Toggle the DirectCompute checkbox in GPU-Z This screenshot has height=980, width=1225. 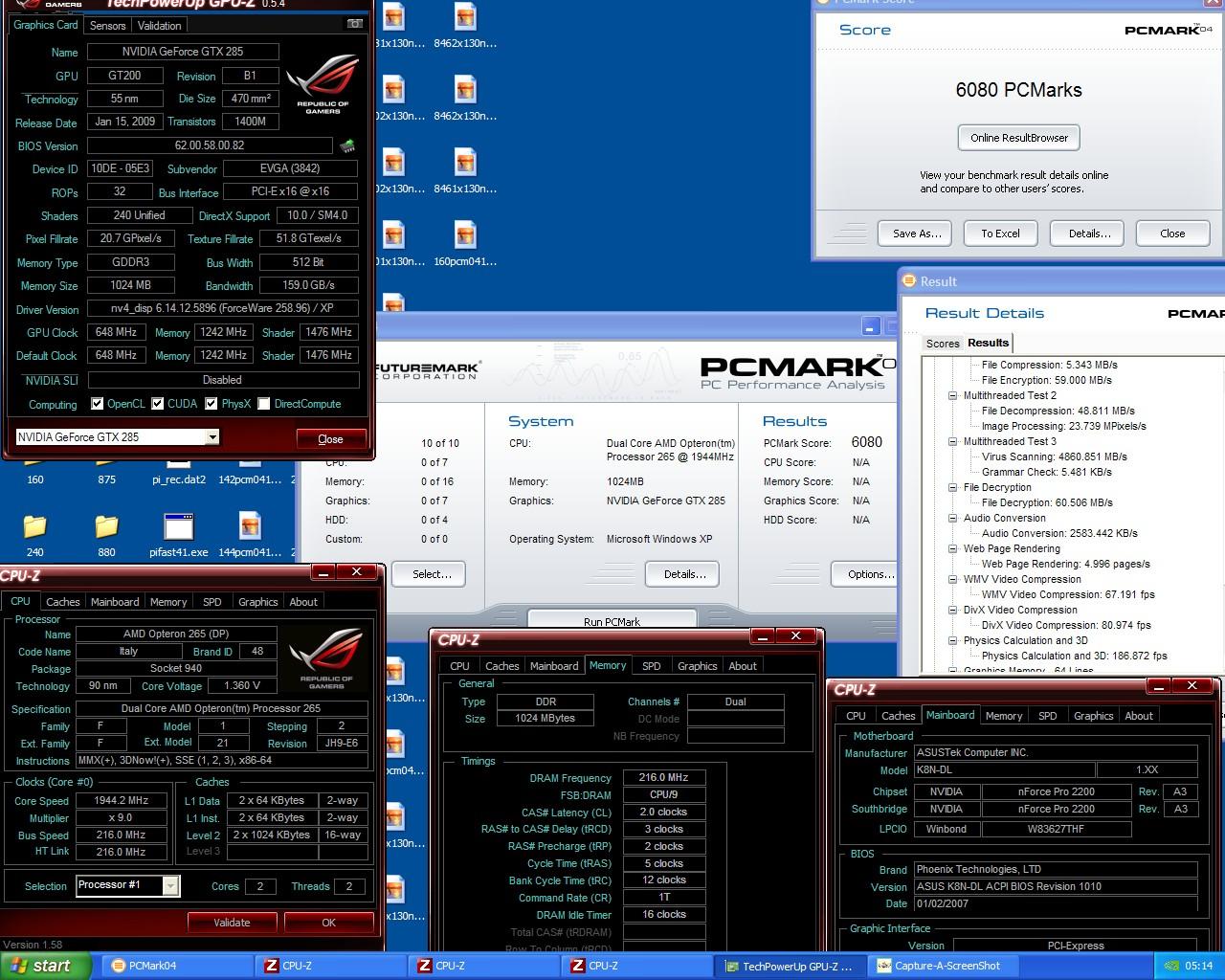264,404
